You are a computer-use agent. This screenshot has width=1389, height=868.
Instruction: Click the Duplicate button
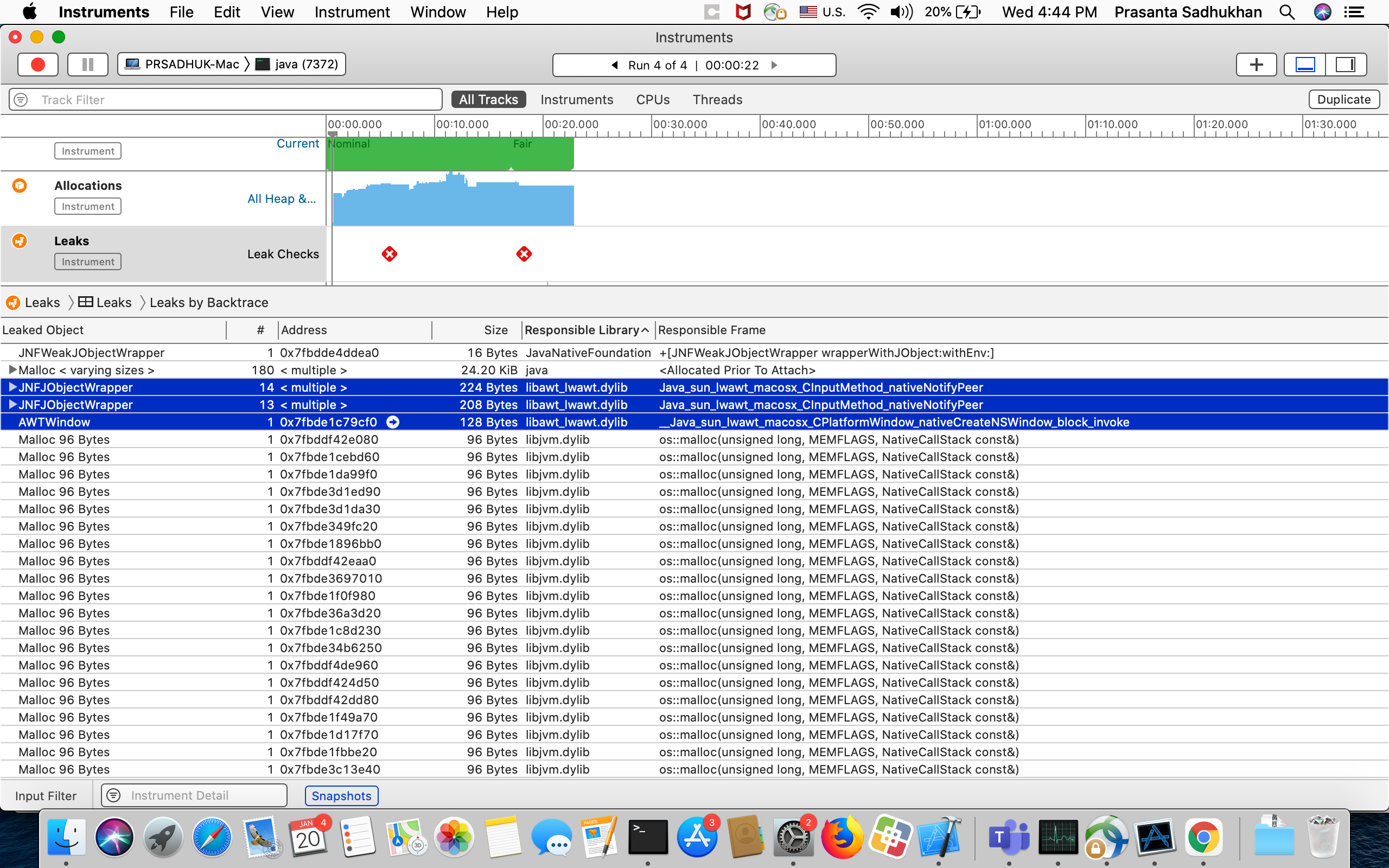click(1343, 99)
